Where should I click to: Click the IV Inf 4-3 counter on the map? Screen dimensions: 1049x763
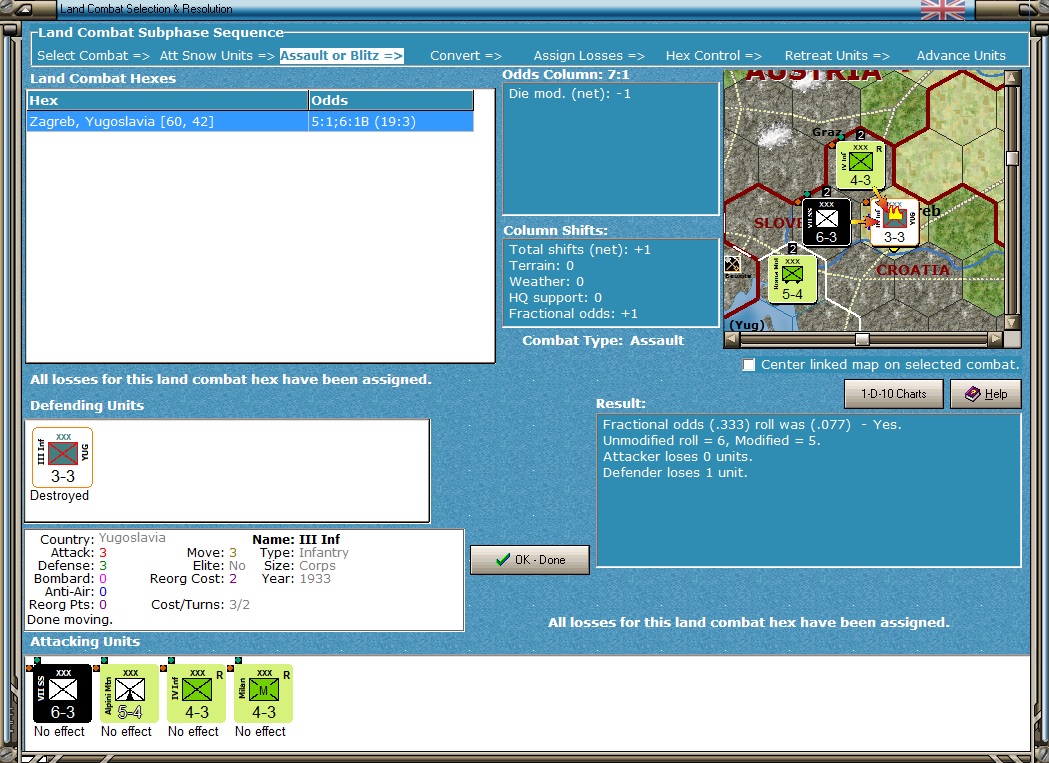click(860, 165)
